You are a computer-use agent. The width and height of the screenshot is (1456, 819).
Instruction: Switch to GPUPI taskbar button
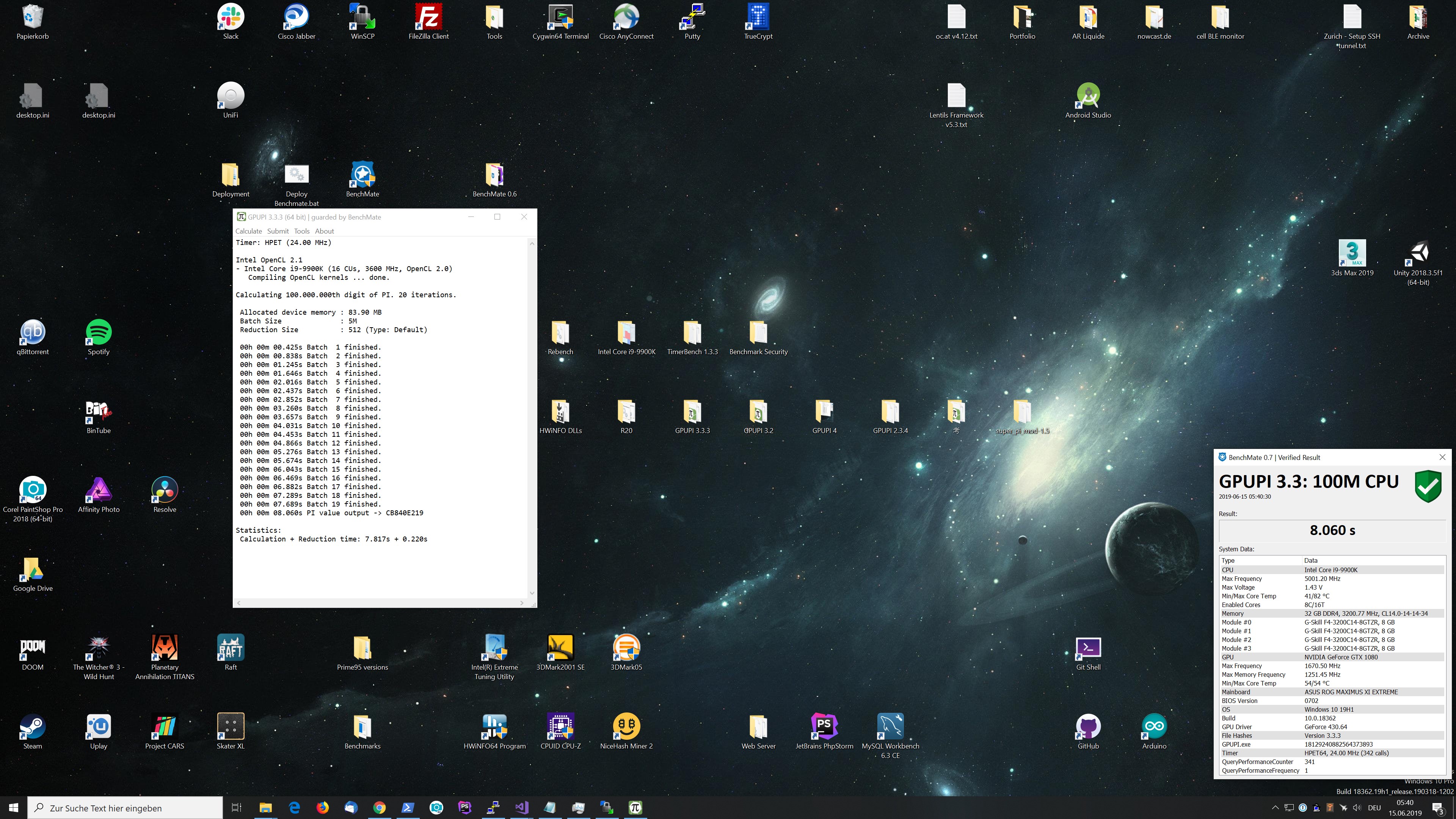(635, 808)
